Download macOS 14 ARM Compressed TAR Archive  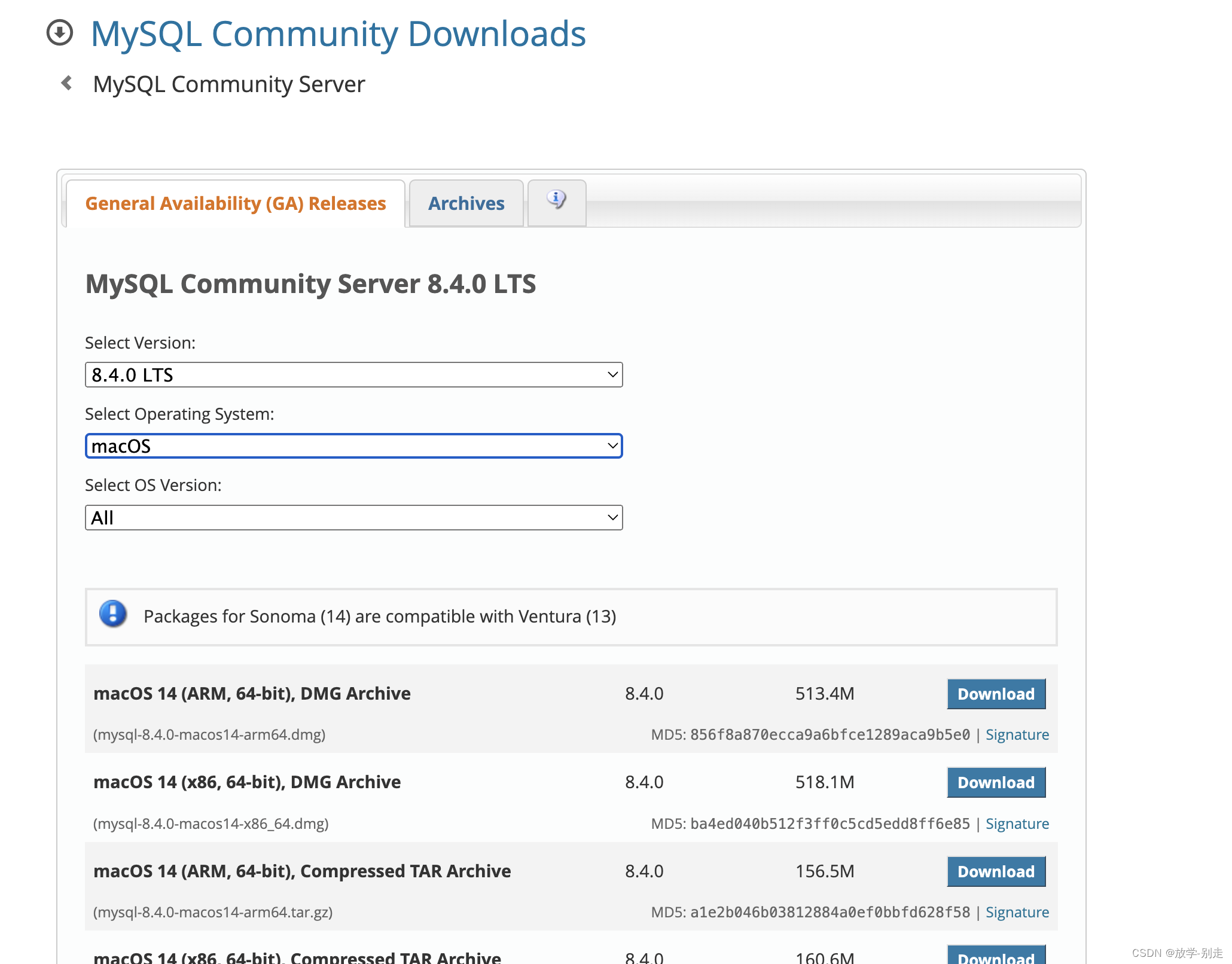996,871
